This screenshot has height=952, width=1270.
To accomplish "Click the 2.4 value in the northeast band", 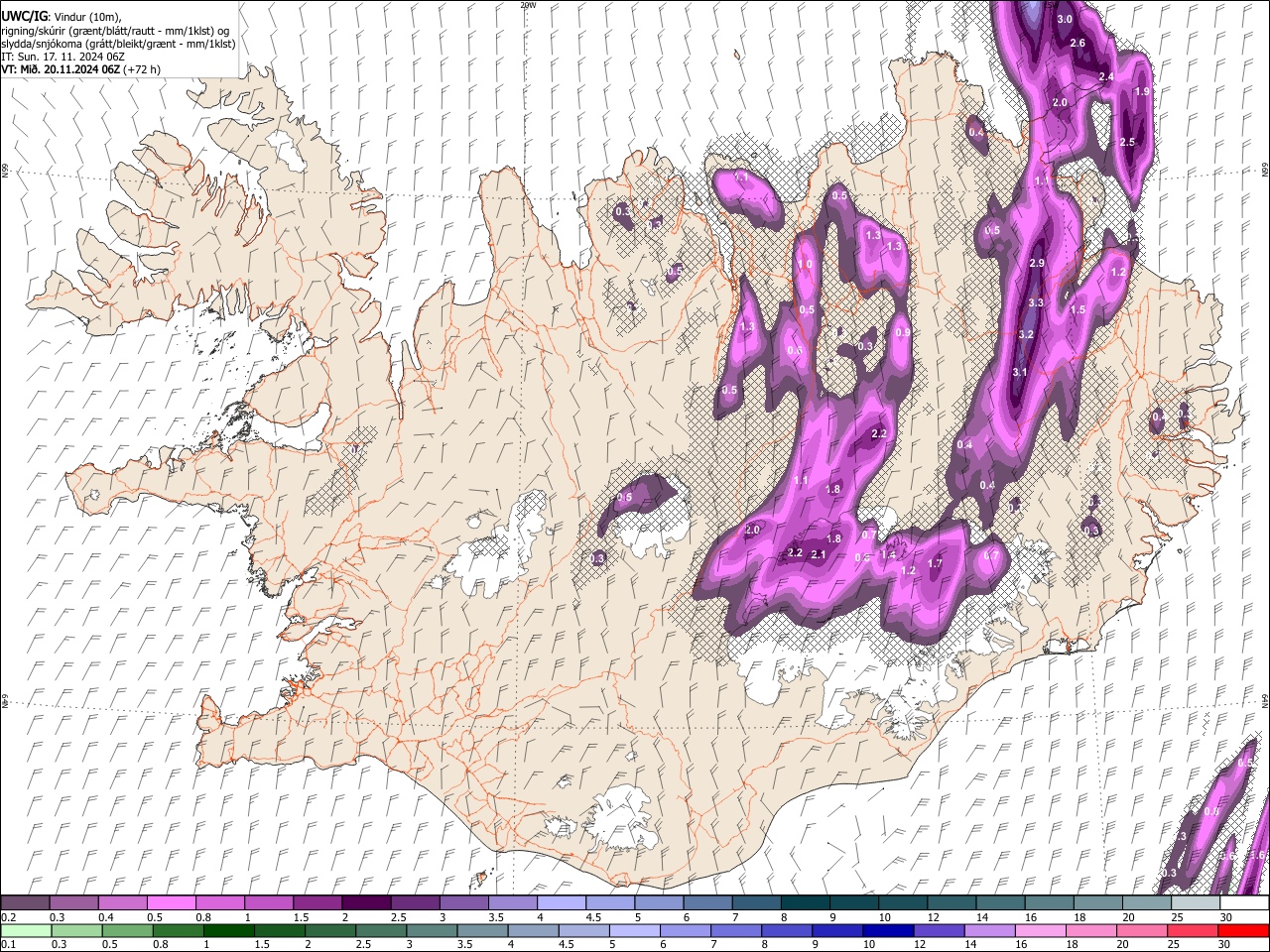I will (1107, 77).
